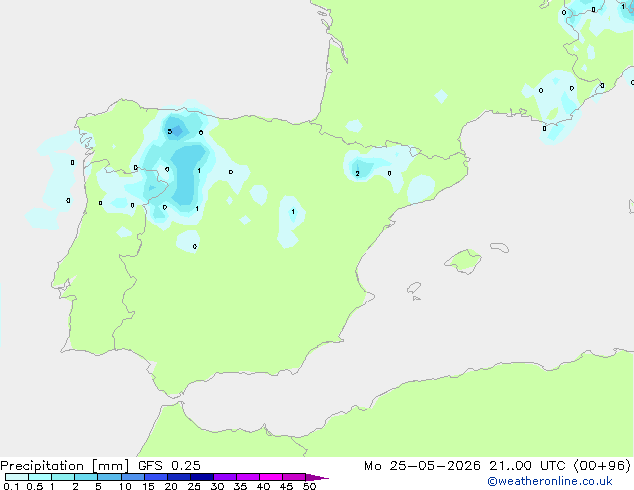The height and width of the screenshot is (490, 634).
Task: Click the forecast offset '(00+96)'
Action: (602, 466)
